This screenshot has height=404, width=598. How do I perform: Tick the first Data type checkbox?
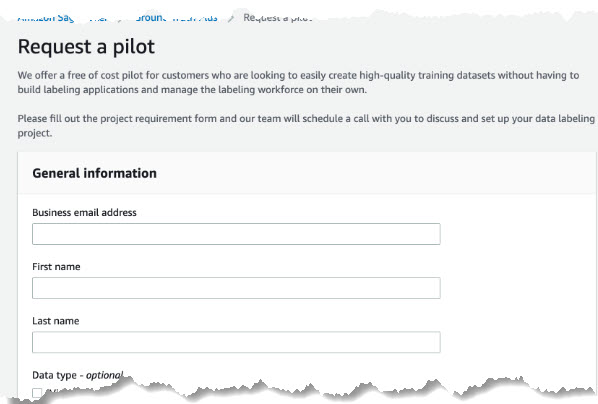(x=37, y=393)
